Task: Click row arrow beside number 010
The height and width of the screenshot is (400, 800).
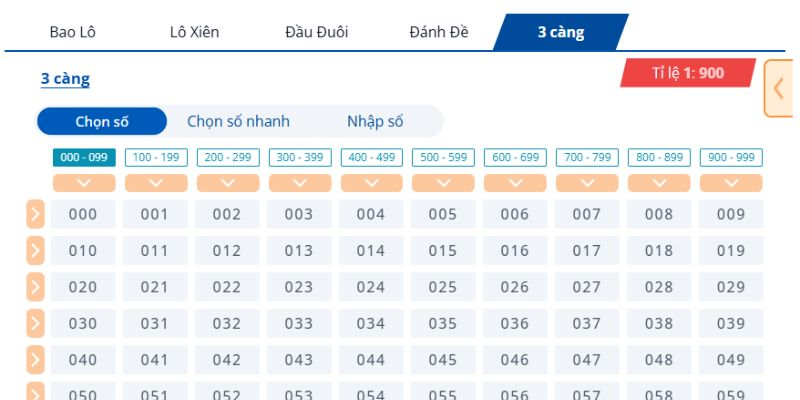Action: [35, 251]
